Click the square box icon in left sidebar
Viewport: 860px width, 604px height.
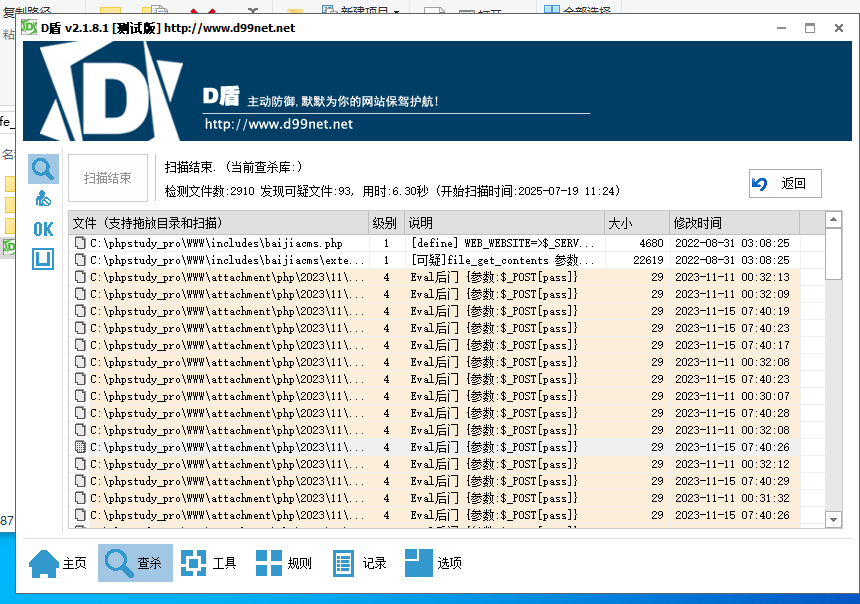tap(43, 259)
